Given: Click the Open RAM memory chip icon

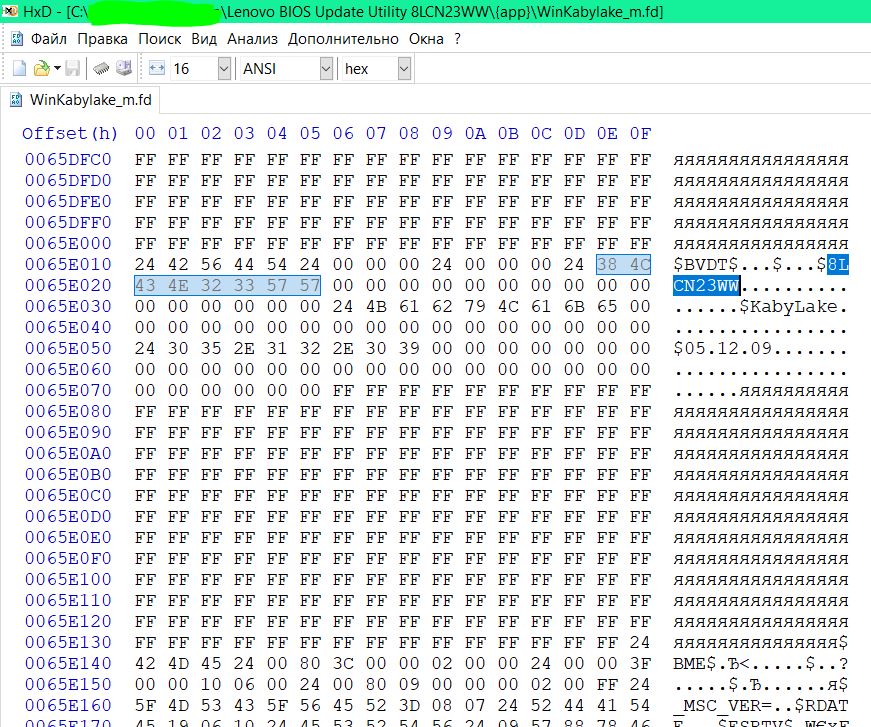Looking at the screenshot, I should tap(101, 69).
